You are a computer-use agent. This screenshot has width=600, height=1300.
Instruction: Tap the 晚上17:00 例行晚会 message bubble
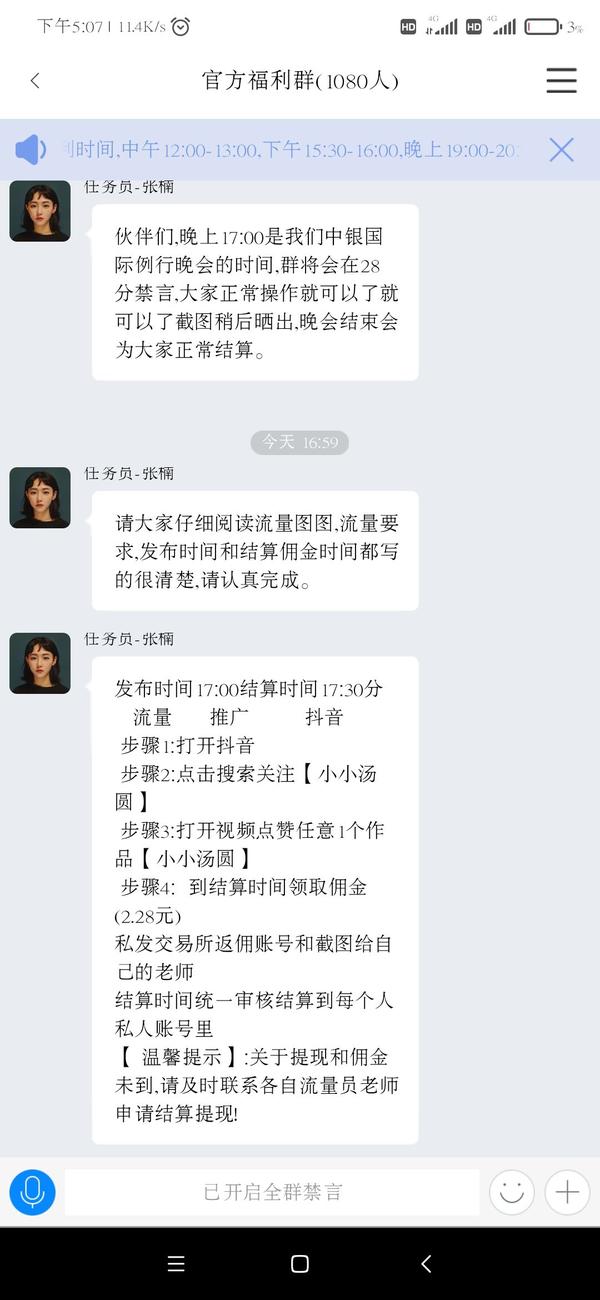point(255,292)
